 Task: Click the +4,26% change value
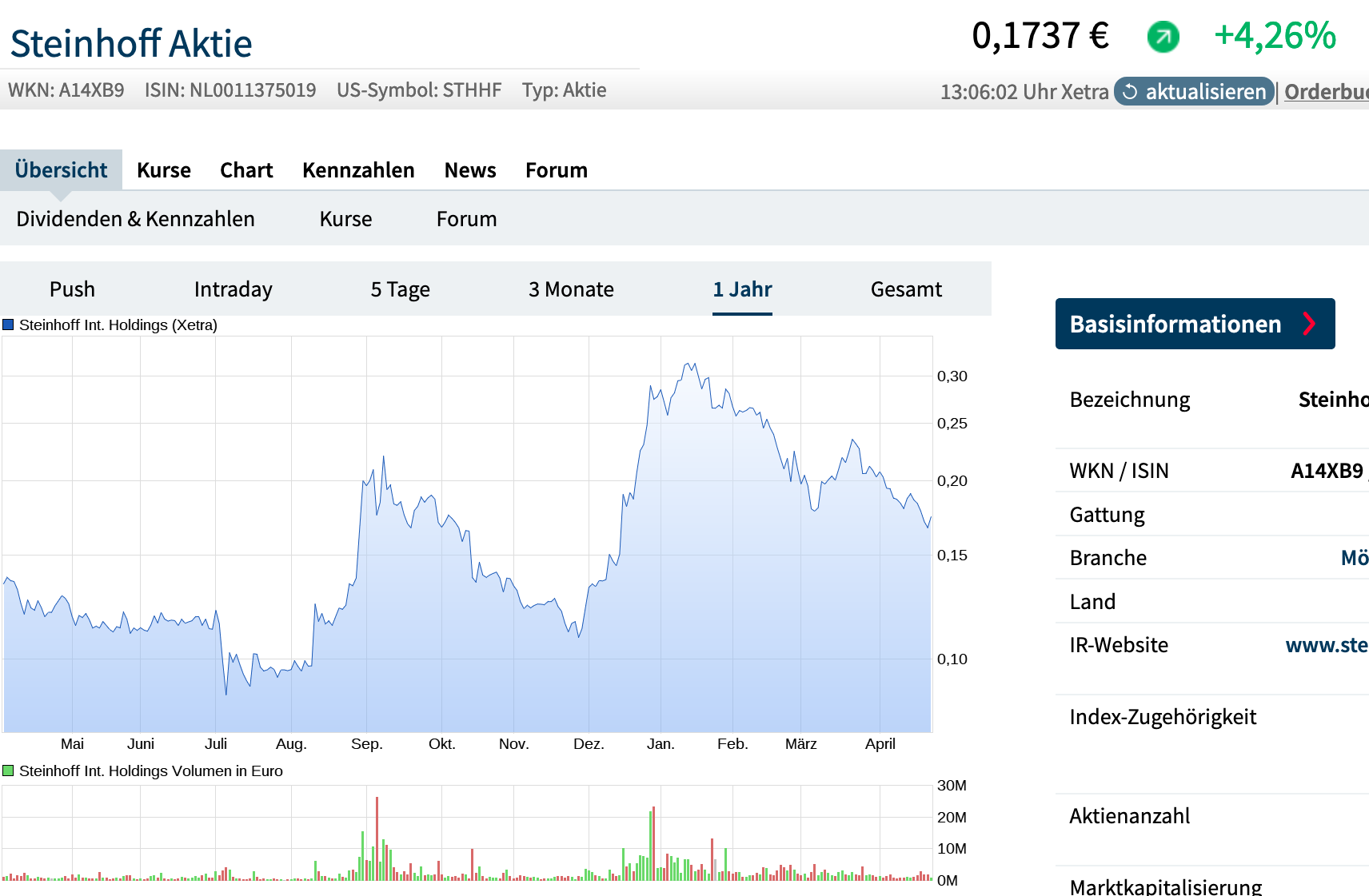tap(1275, 36)
